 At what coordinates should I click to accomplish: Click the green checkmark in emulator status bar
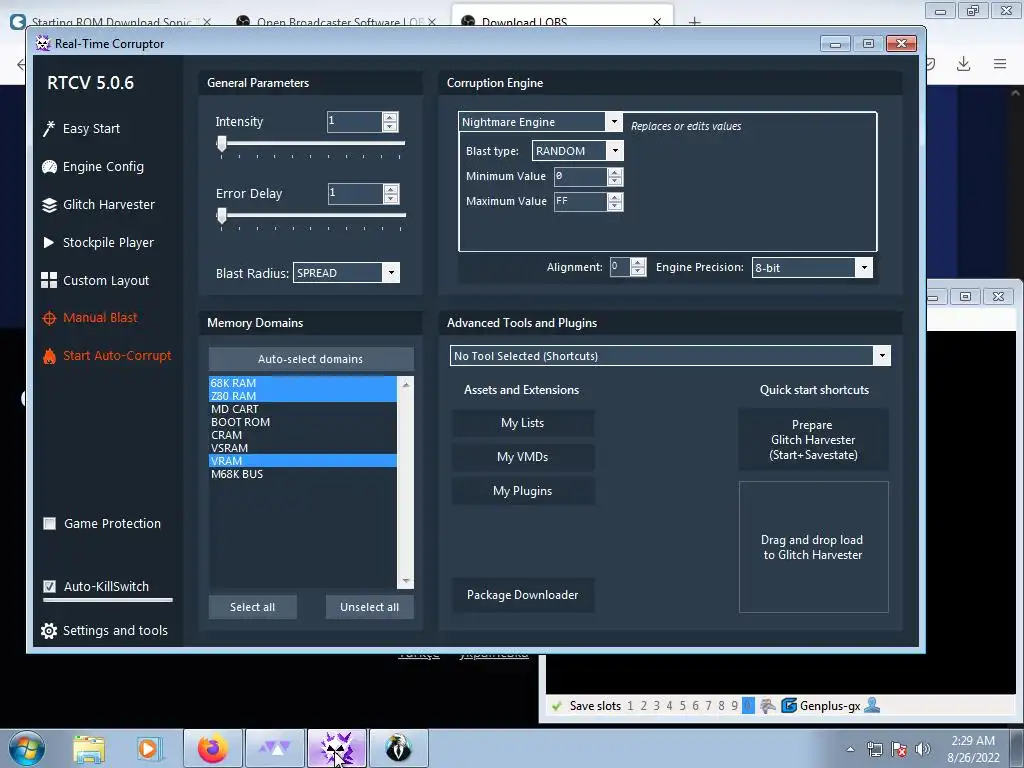pyautogui.click(x=556, y=706)
